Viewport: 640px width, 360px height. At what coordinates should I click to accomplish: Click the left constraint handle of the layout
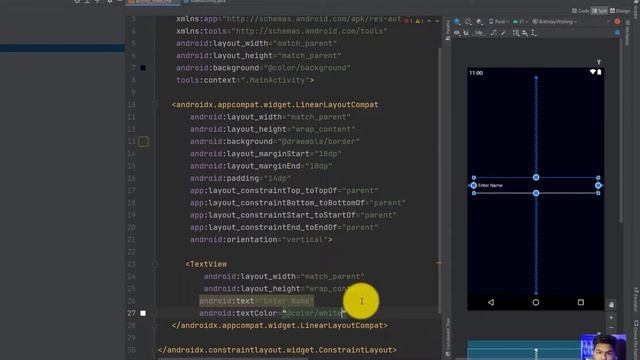coord(473,185)
